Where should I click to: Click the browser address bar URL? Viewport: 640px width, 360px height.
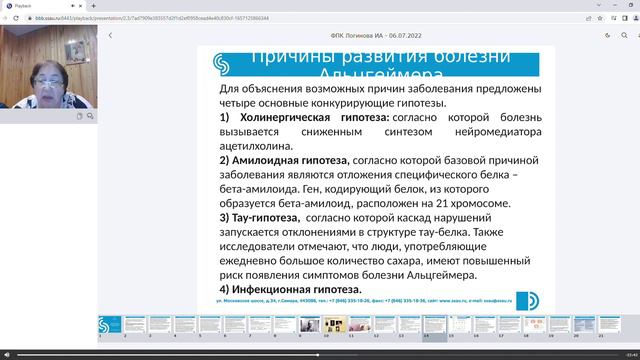[152, 18]
